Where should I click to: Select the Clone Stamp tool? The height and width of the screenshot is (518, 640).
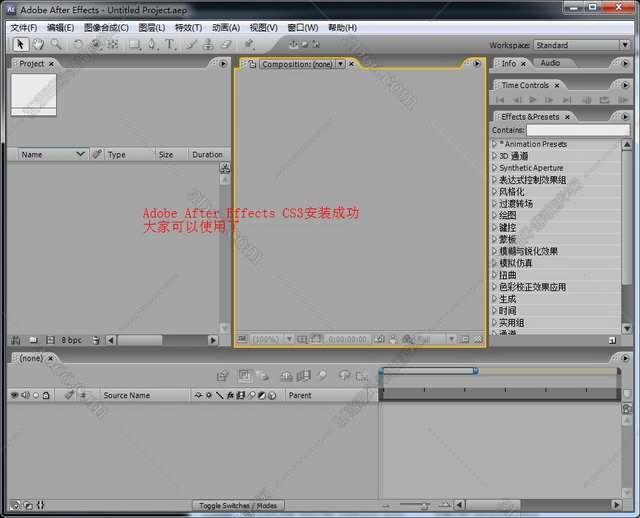coord(208,44)
